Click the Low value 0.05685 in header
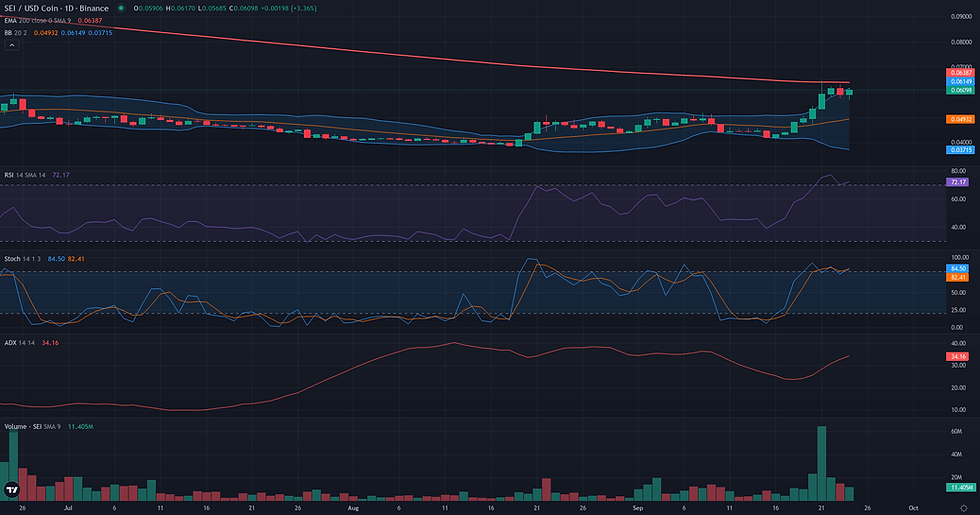 click(x=214, y=8)
